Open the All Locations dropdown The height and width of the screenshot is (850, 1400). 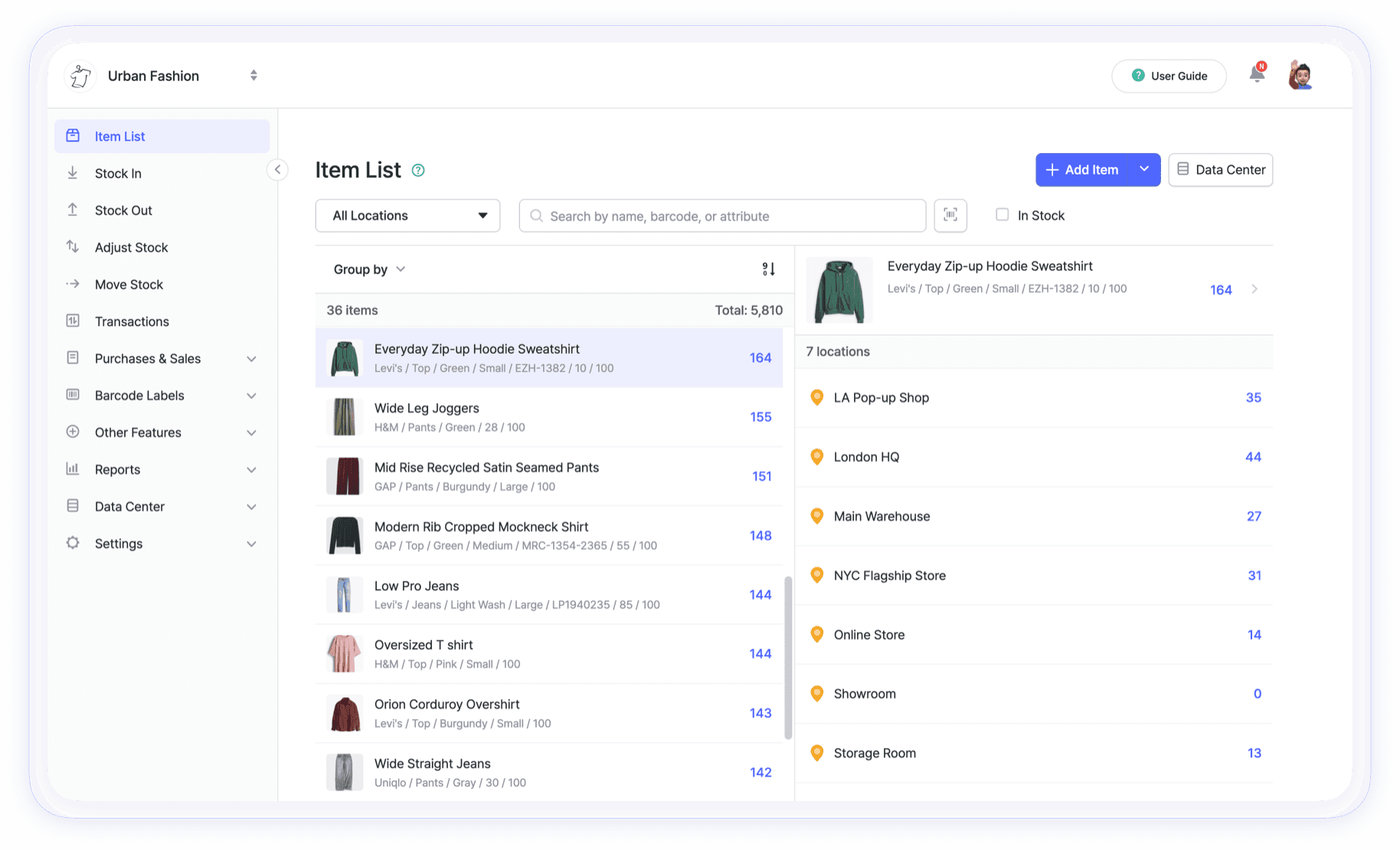(x=407, y=216)
